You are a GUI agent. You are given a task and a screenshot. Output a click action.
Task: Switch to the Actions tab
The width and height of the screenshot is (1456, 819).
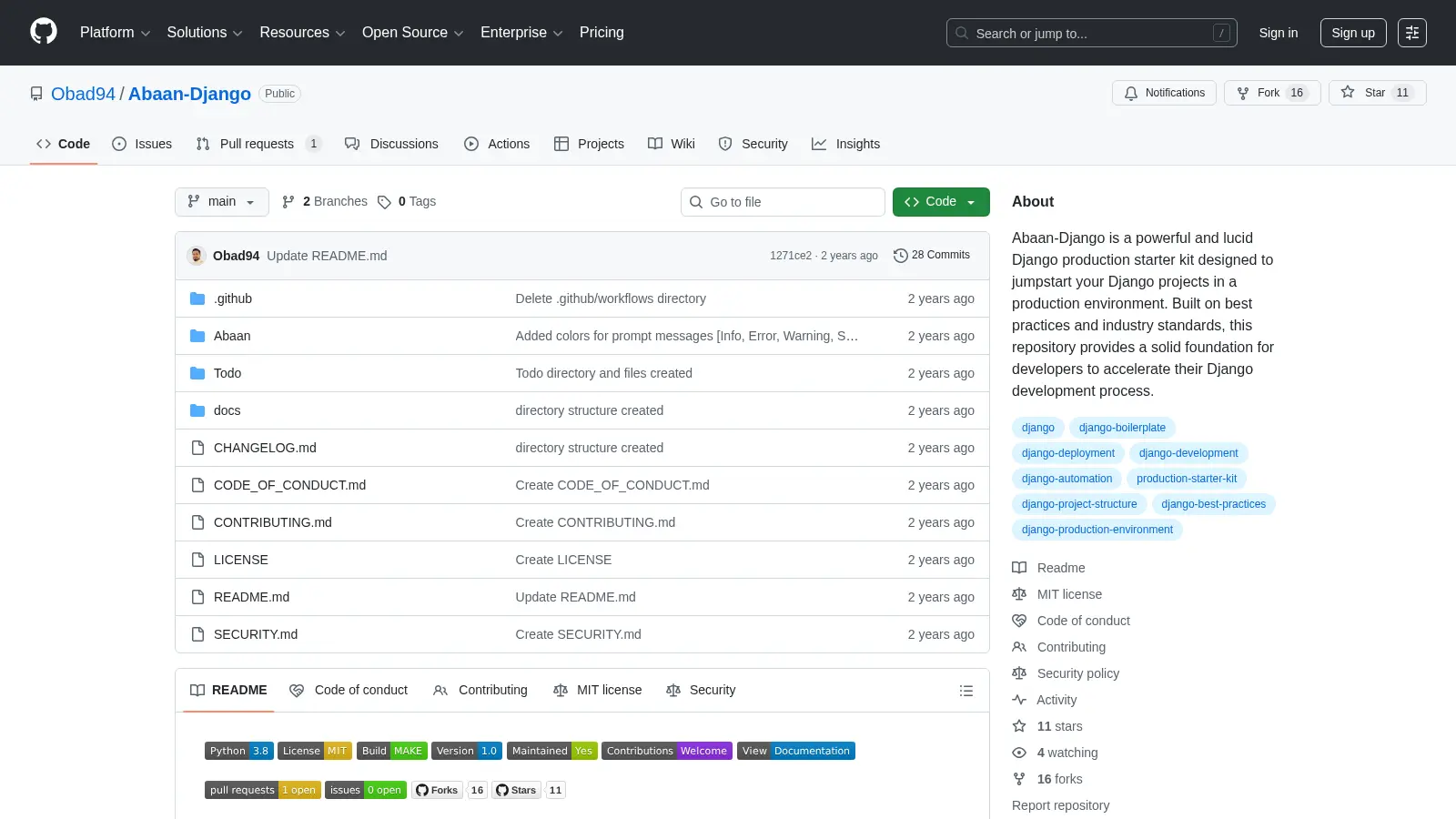pos(497,144)
